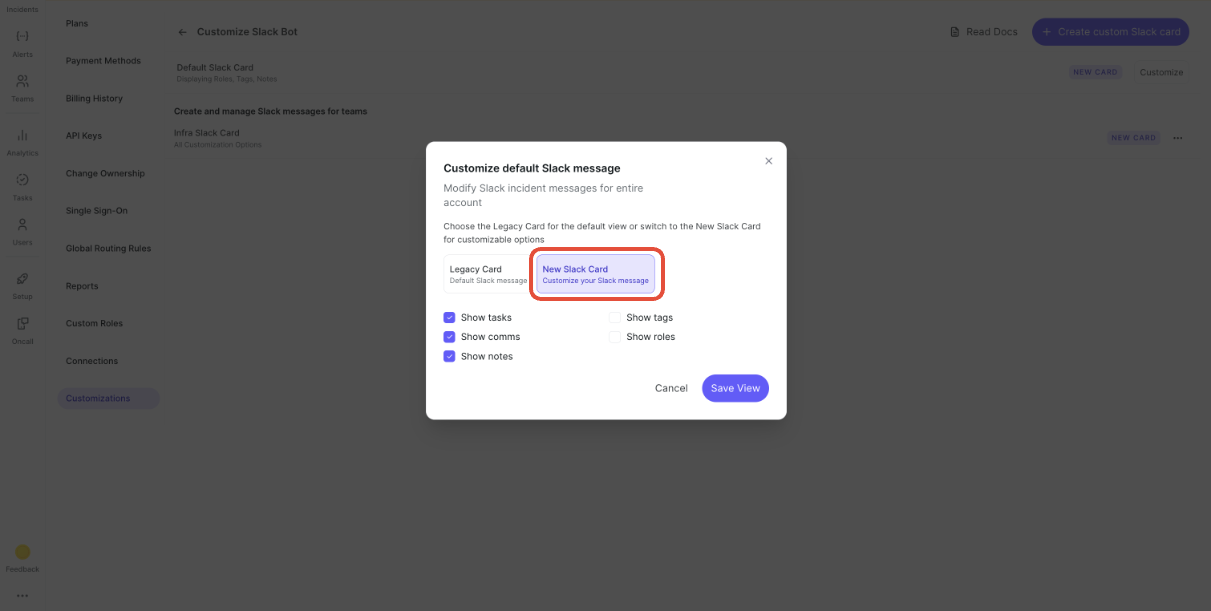Click Cancel in the dialog
The width and height of the screenshot is (1211, 611).
(671, 388)
